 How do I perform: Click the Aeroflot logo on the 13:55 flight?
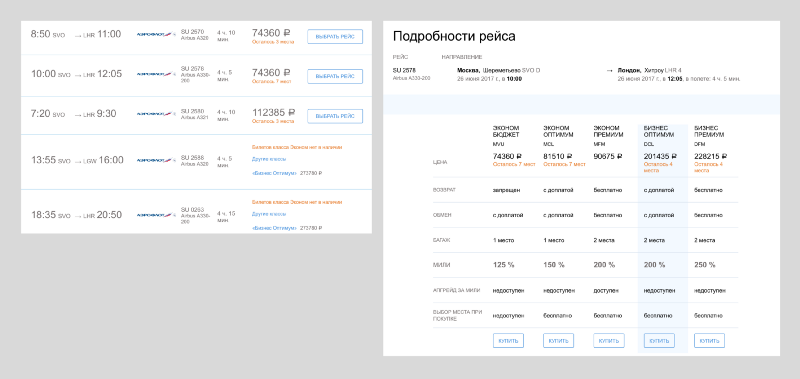point(156,160)
